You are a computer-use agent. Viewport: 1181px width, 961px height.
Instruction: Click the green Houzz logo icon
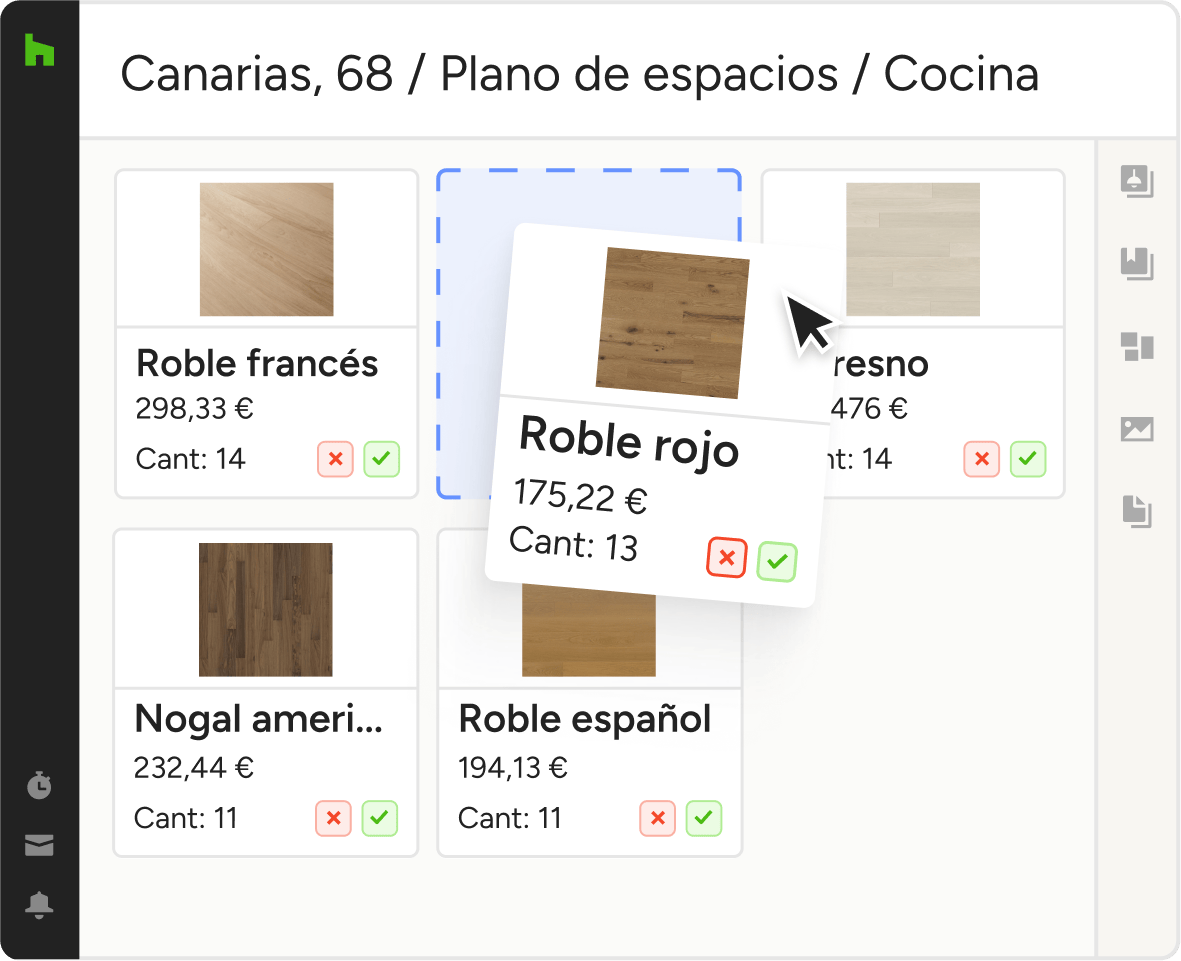39,50
